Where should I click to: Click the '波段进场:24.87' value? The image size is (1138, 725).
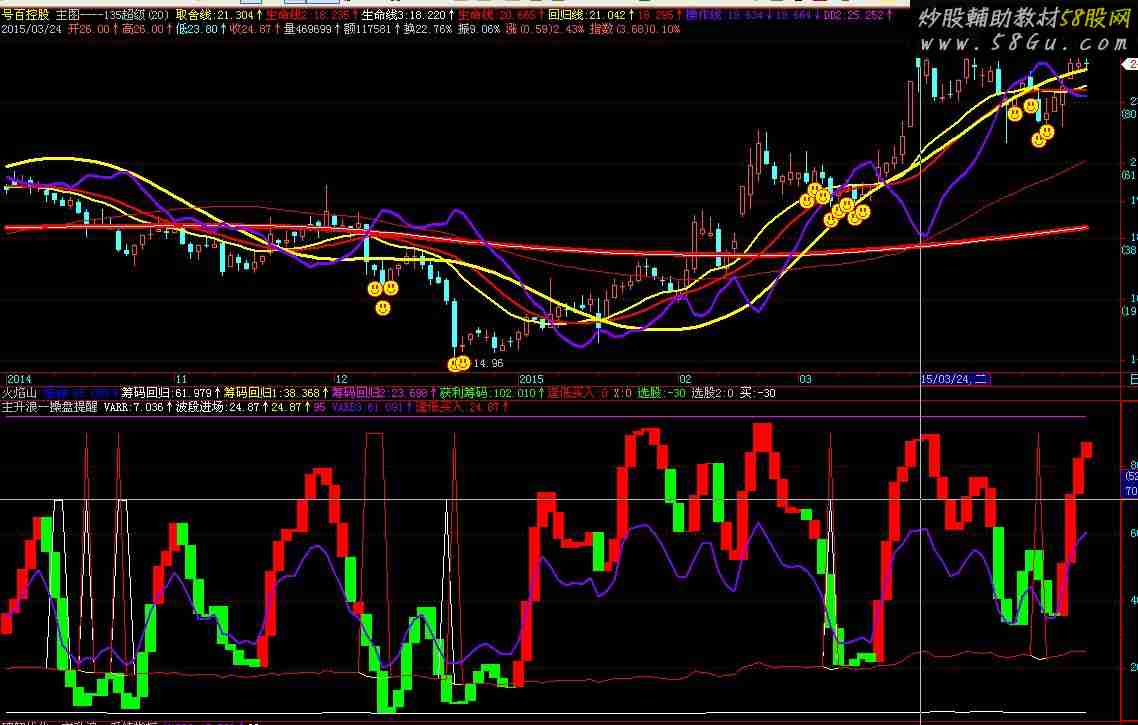point(218,406)
